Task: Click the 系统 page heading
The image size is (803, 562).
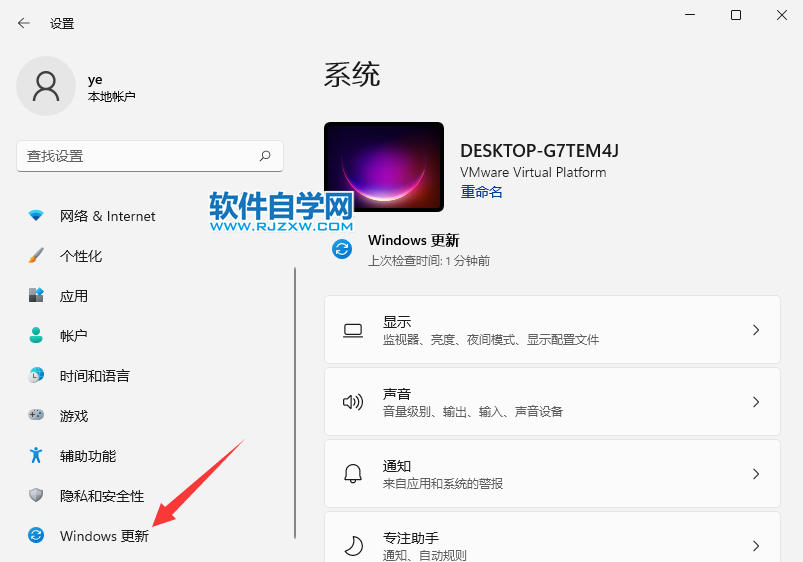Action: 352,74
